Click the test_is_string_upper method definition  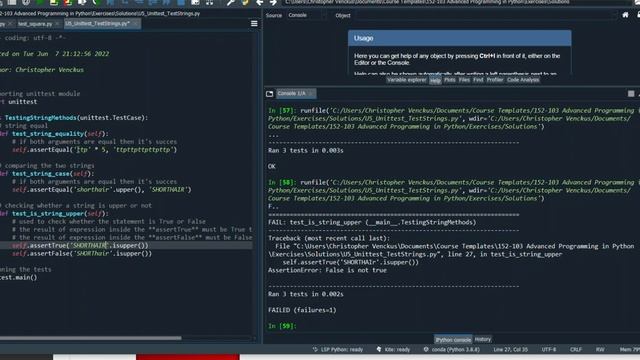[54, 213]
